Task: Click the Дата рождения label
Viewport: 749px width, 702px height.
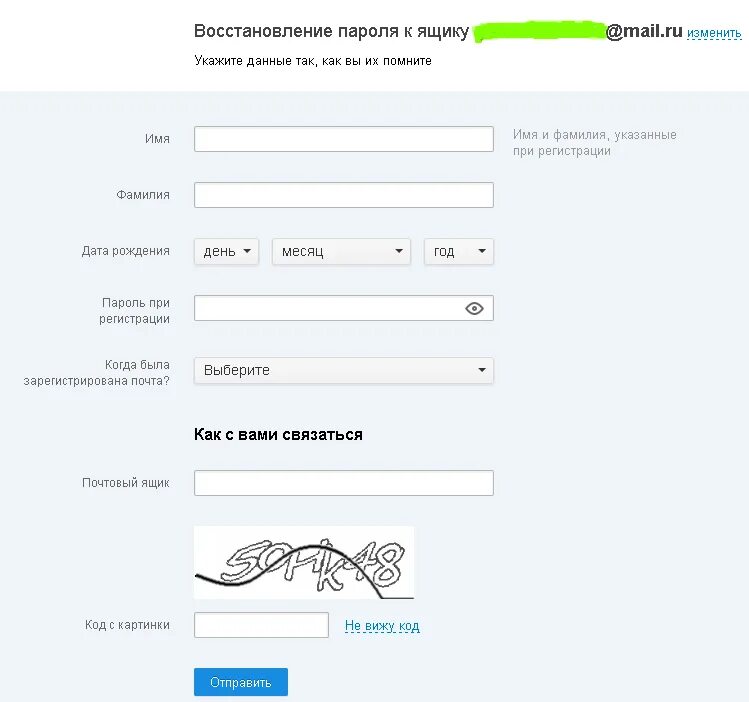Action: click(x=126, y=251)
